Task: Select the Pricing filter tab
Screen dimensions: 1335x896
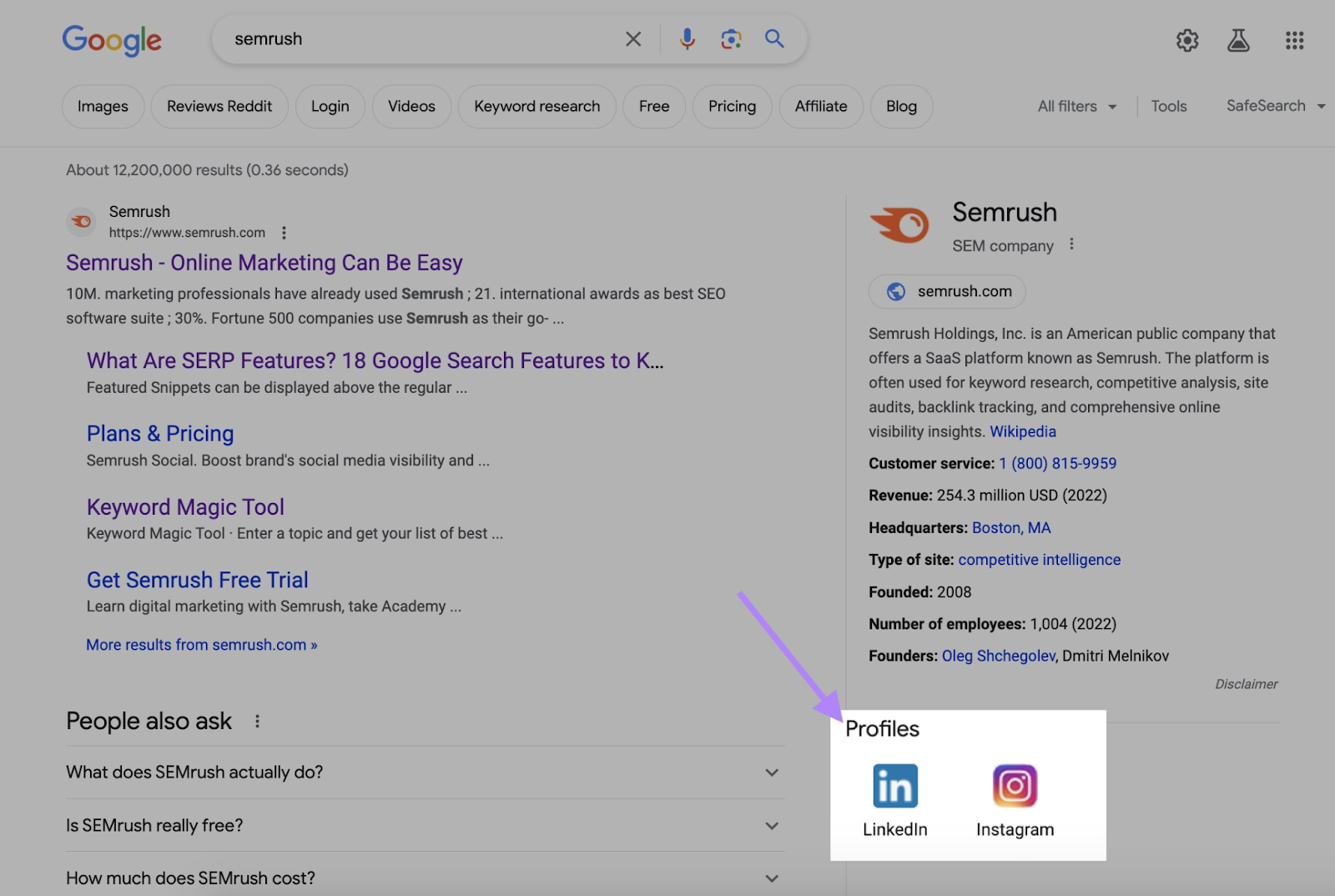Action: pyautogui.click(x=732, y=106)
